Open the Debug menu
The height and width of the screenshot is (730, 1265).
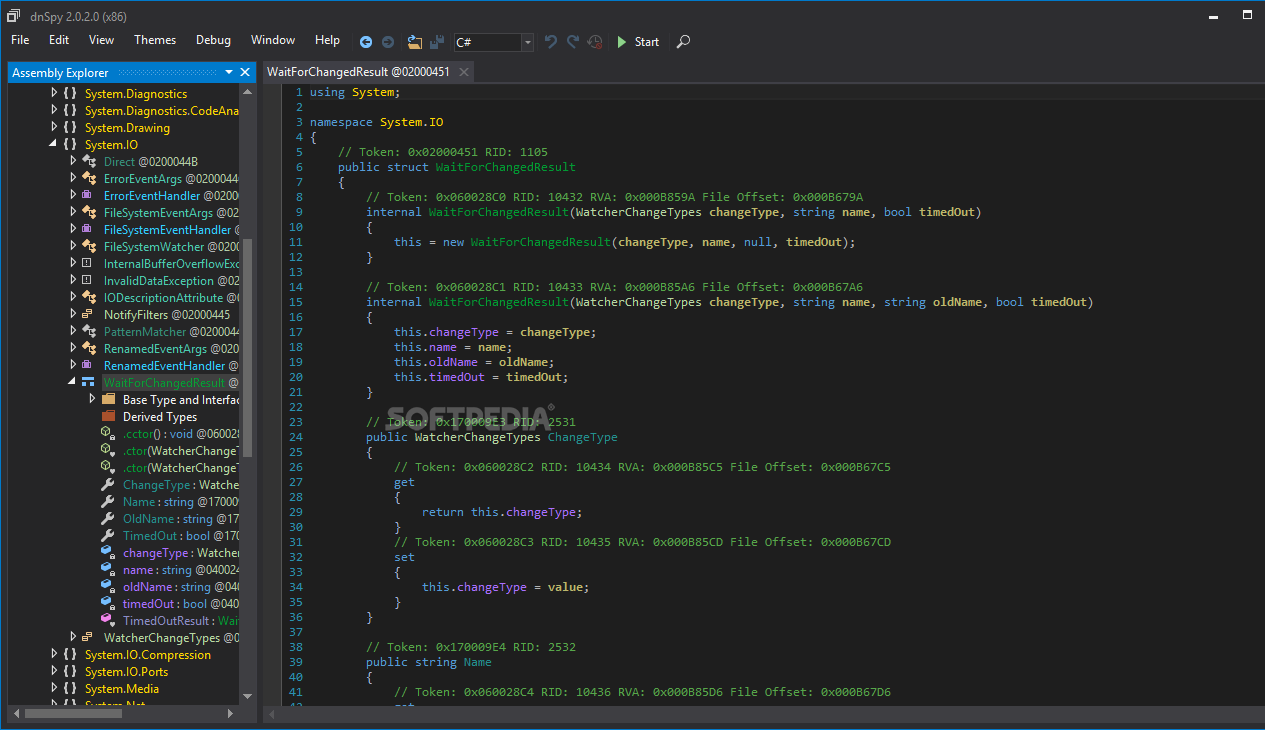(x=213, y=41)
